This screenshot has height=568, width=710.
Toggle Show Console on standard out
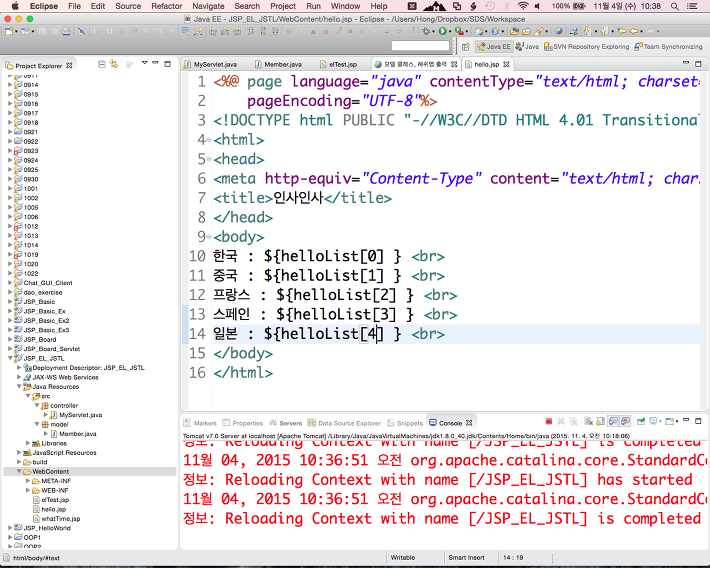pos(613,422)
